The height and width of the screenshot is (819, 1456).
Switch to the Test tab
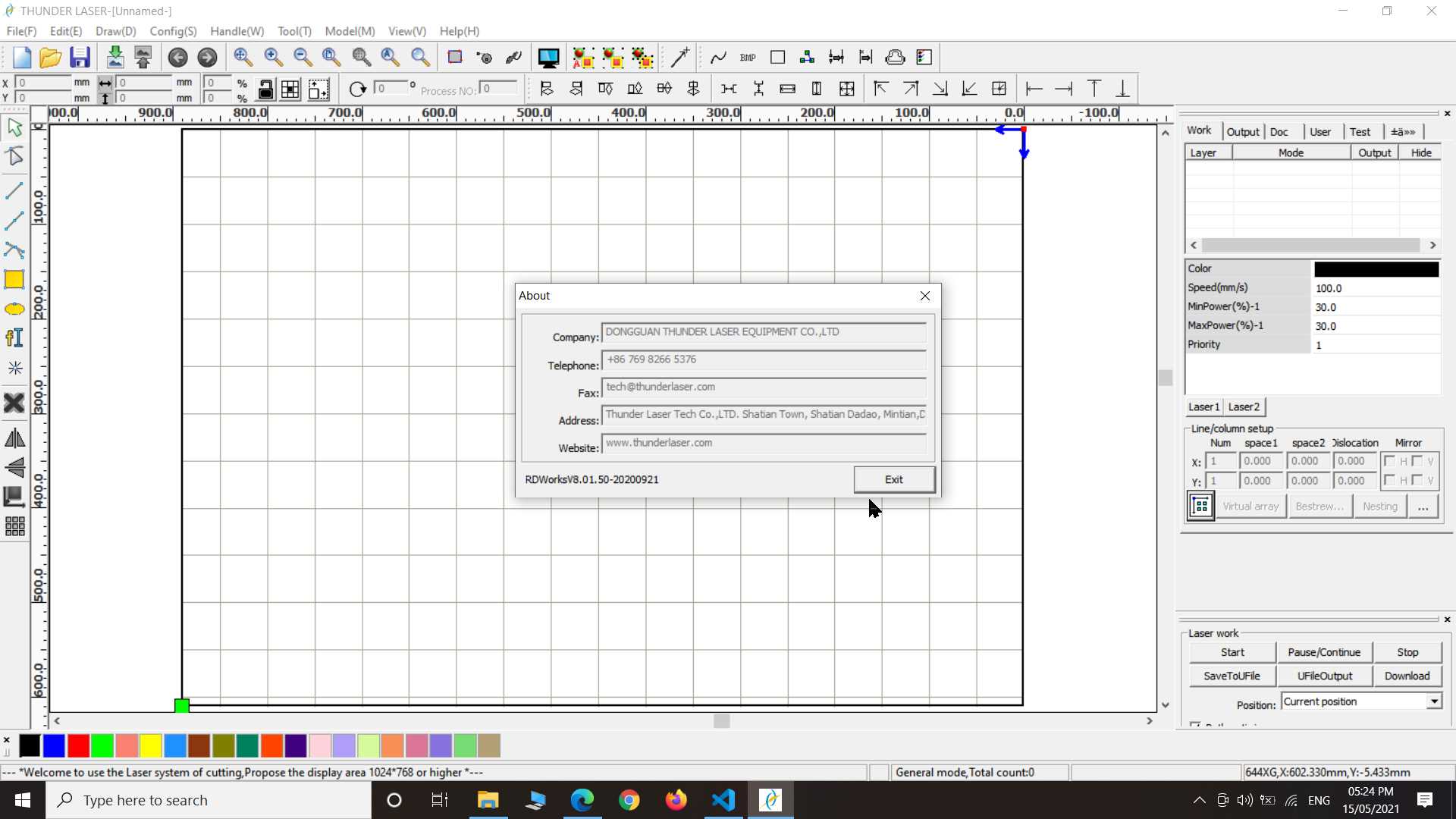pyautogui.click(x=1360, y=132)
